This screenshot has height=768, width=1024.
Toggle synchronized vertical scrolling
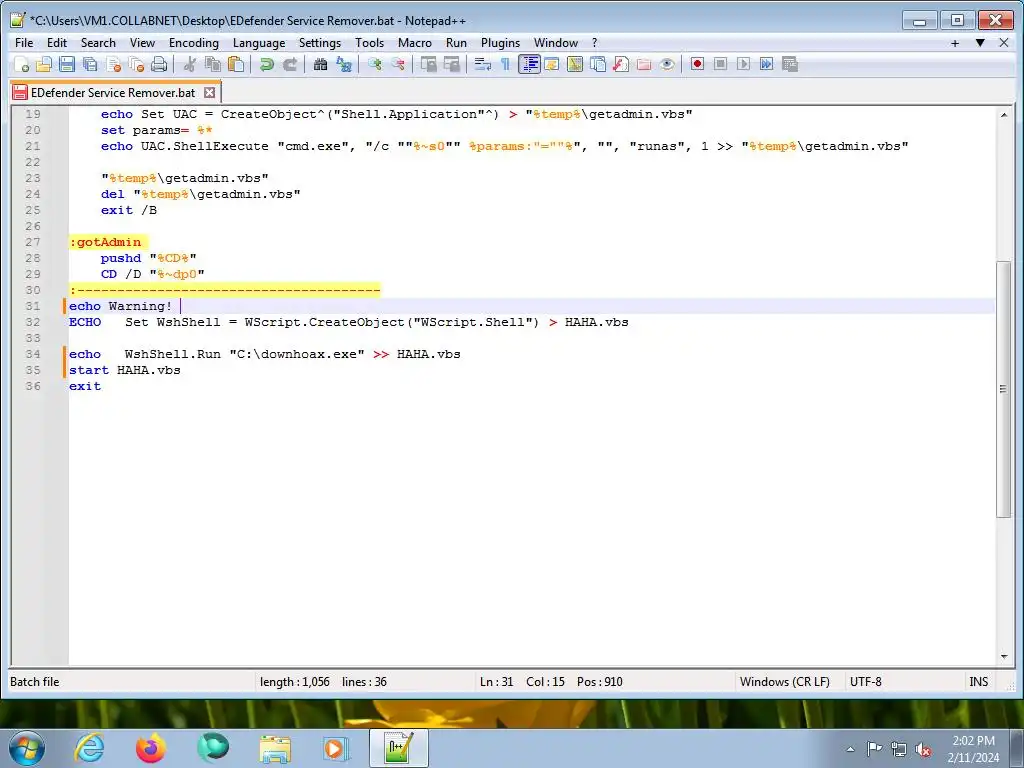[428, 64]
